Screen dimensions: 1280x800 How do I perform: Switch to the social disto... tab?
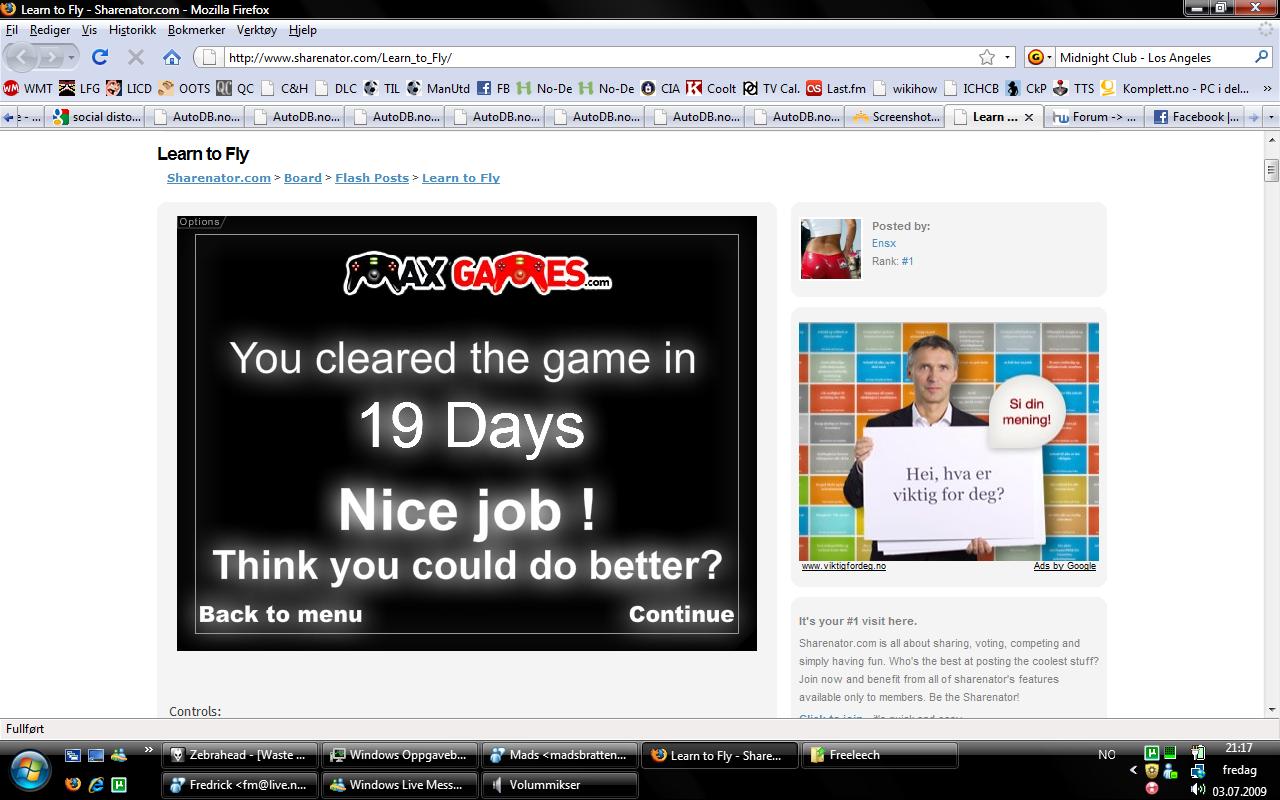[x=95, y=117]
